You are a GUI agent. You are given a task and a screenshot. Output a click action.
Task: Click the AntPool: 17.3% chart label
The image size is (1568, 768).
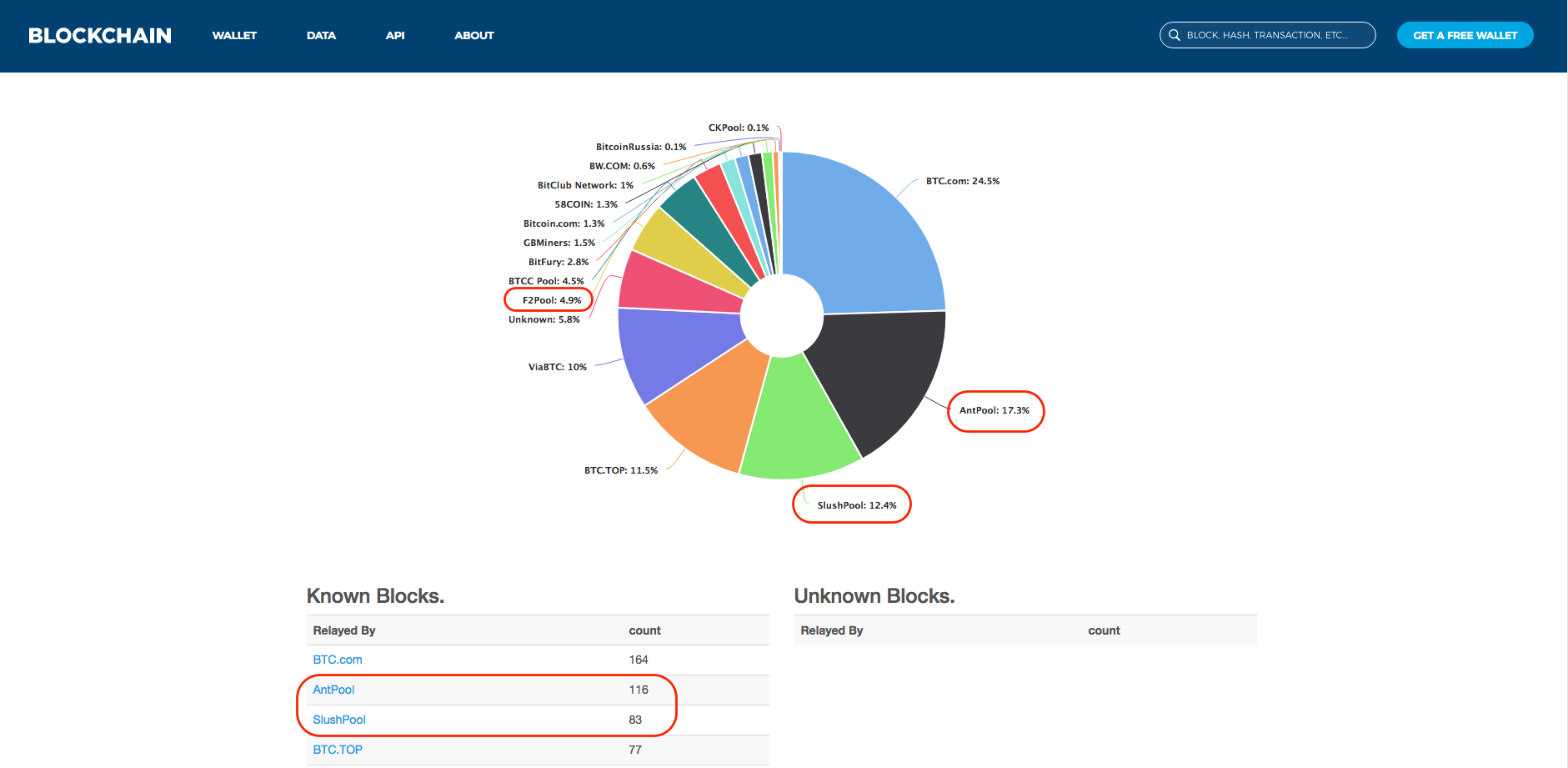click(x=994, y=410)
